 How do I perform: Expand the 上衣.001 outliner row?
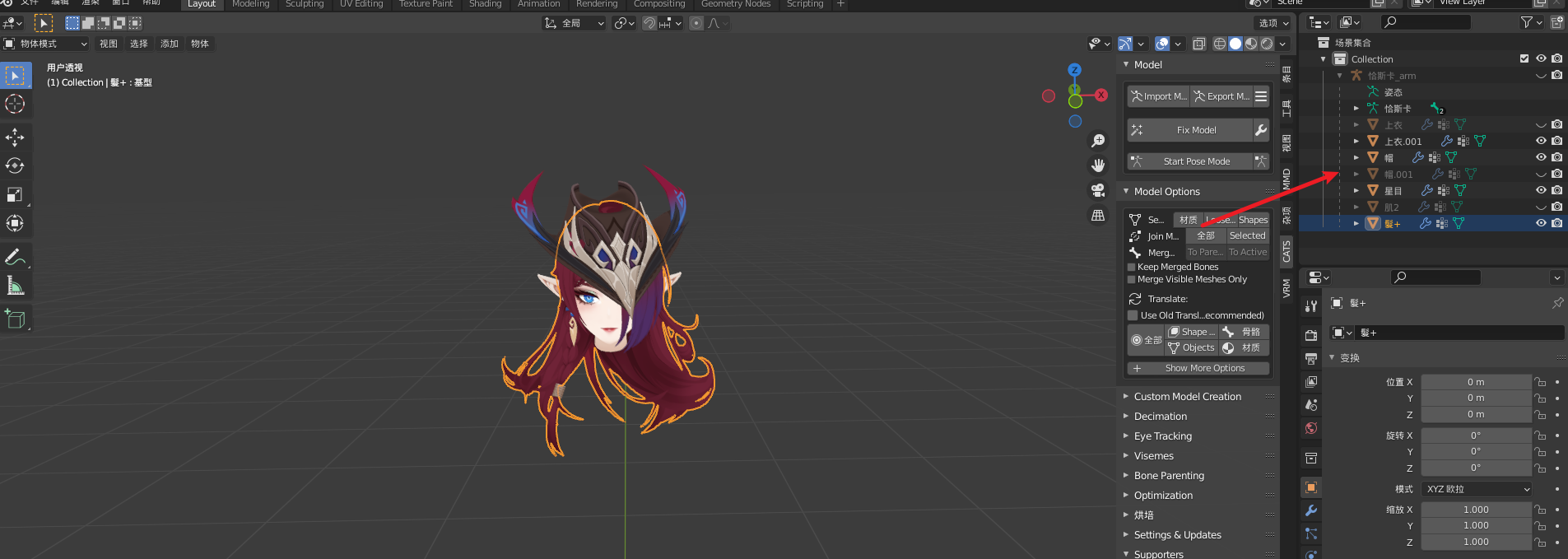1356,141
